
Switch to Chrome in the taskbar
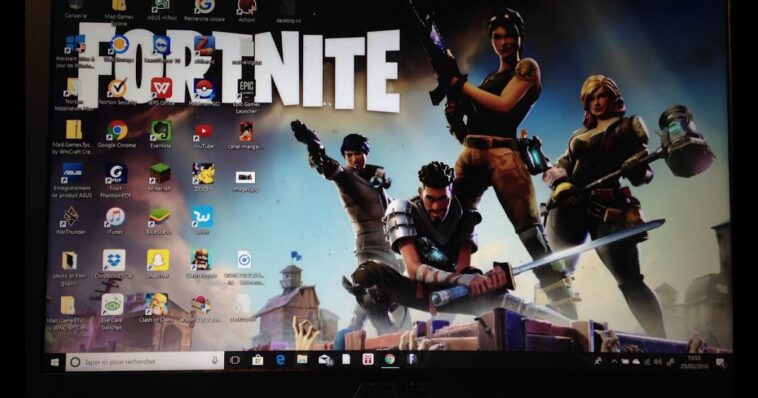pyautogui.click(x=390, y=359)
